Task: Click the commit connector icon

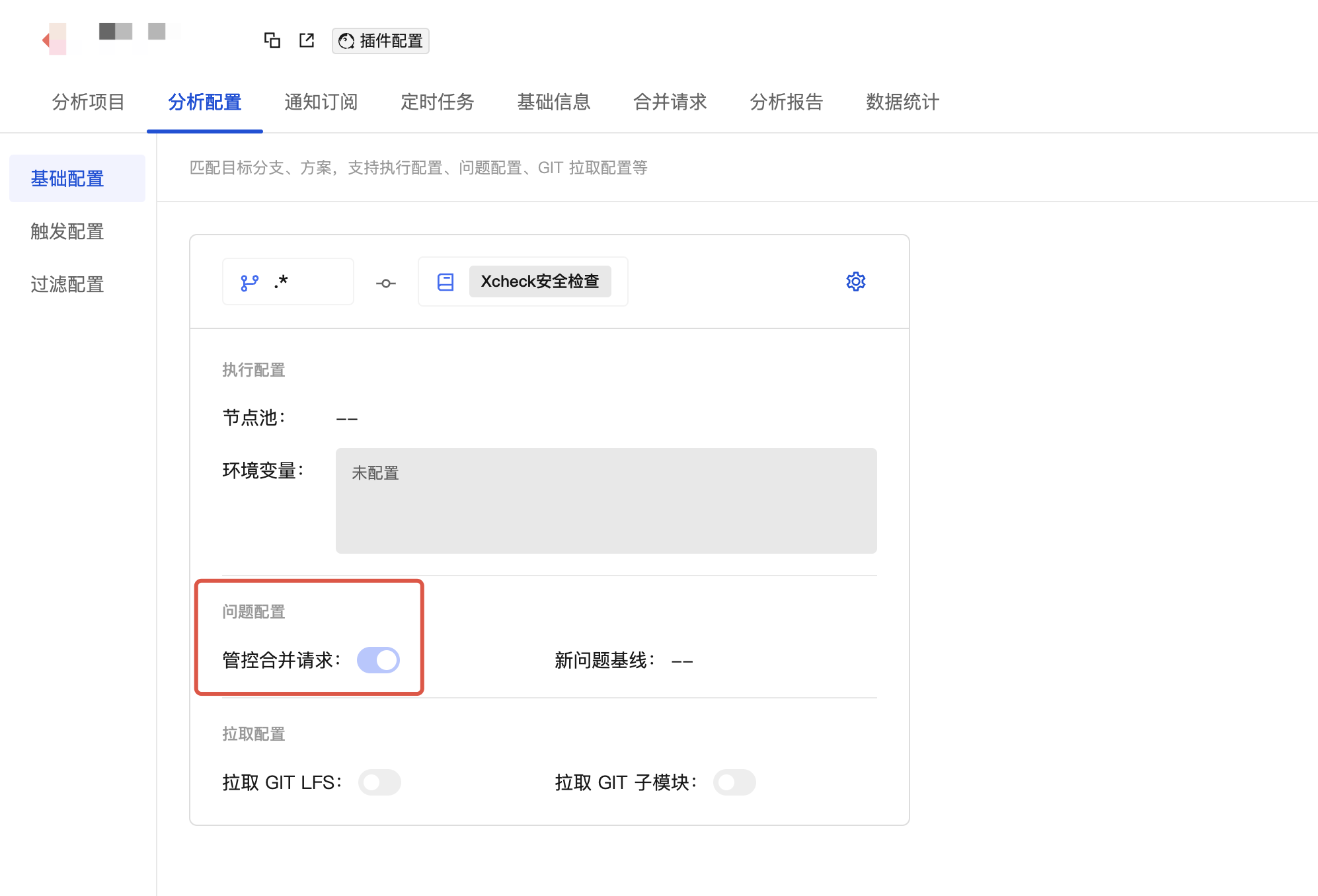Action: [386, 283]
